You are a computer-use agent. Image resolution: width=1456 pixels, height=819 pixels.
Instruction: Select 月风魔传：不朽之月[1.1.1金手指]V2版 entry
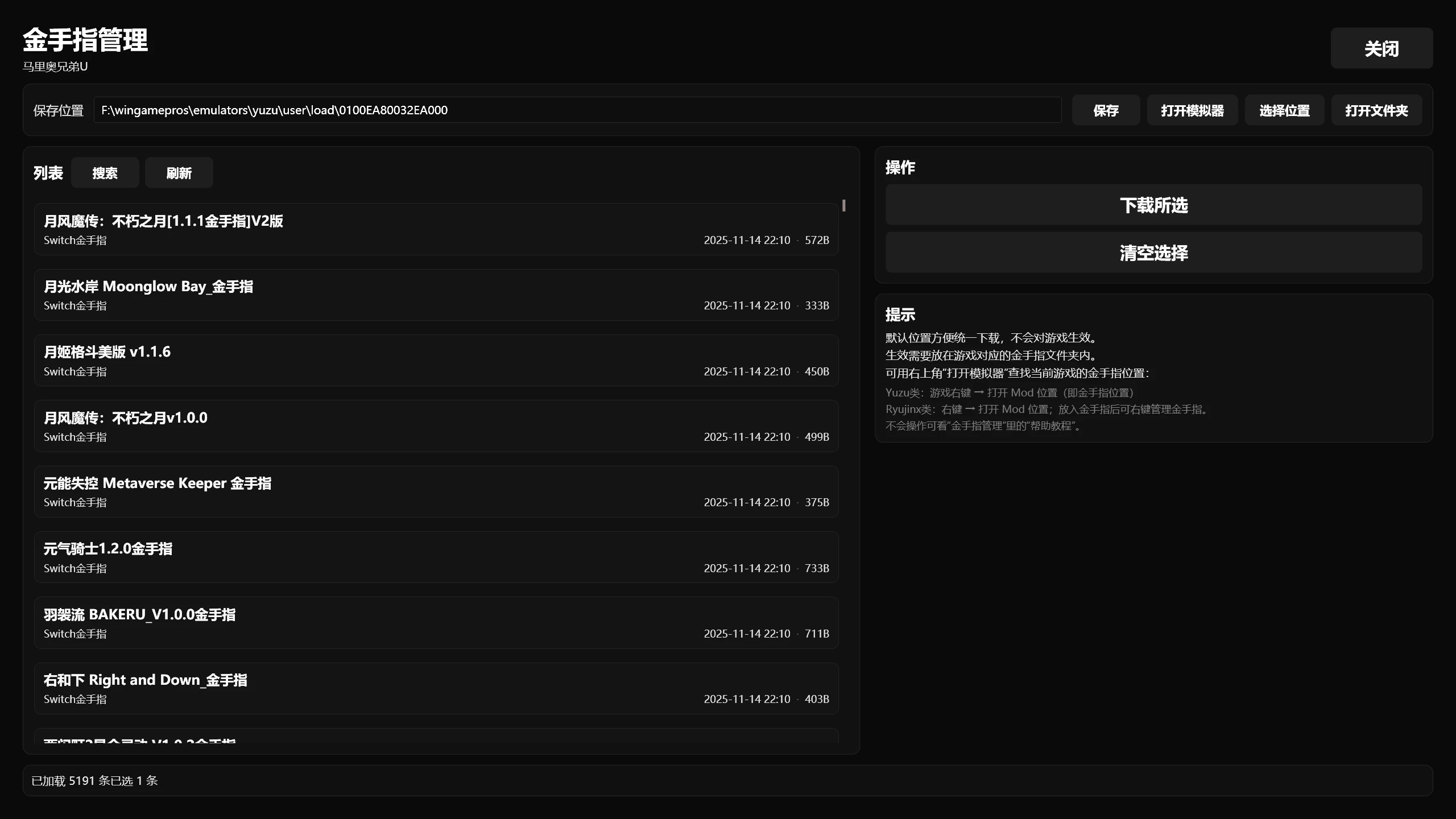[436, 229]
